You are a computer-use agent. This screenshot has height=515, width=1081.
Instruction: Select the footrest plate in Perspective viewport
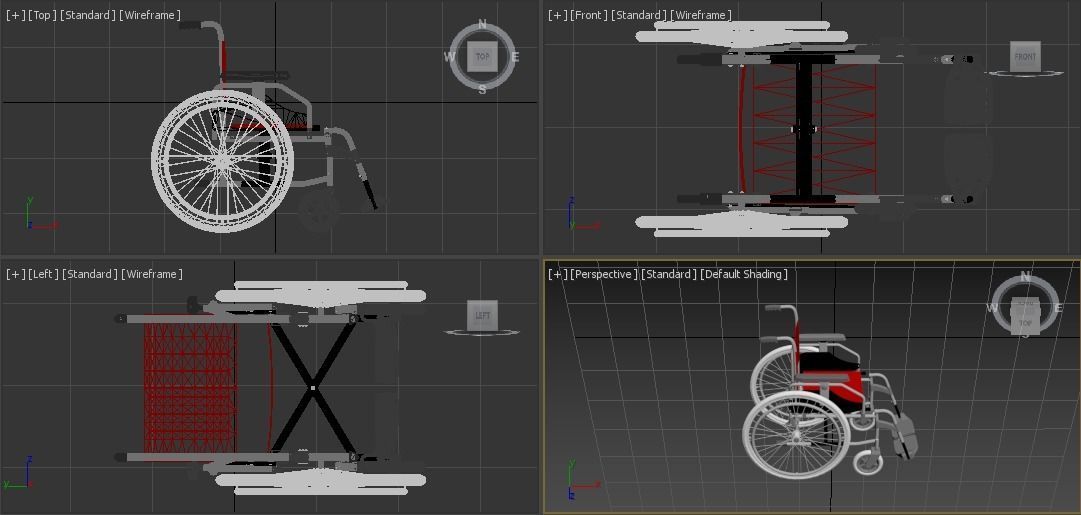click(x=905, y=436)
